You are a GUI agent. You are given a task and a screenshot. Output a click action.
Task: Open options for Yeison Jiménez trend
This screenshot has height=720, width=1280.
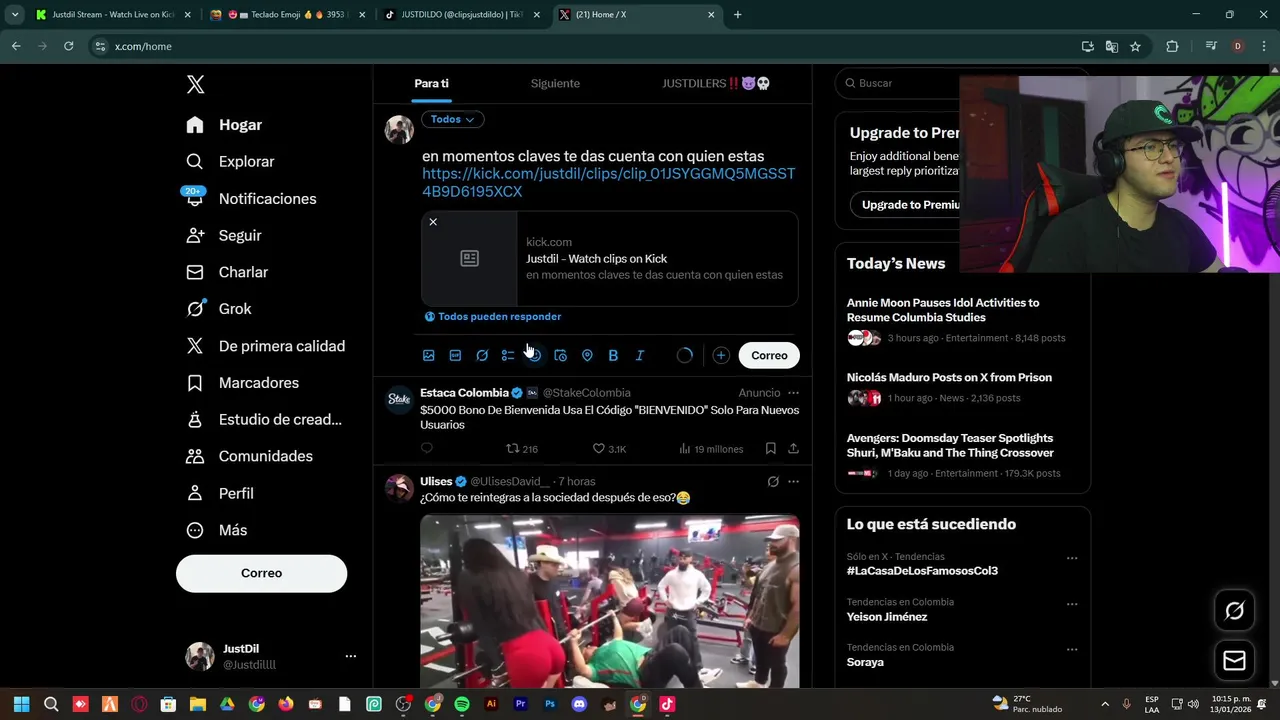point(1072,604)
